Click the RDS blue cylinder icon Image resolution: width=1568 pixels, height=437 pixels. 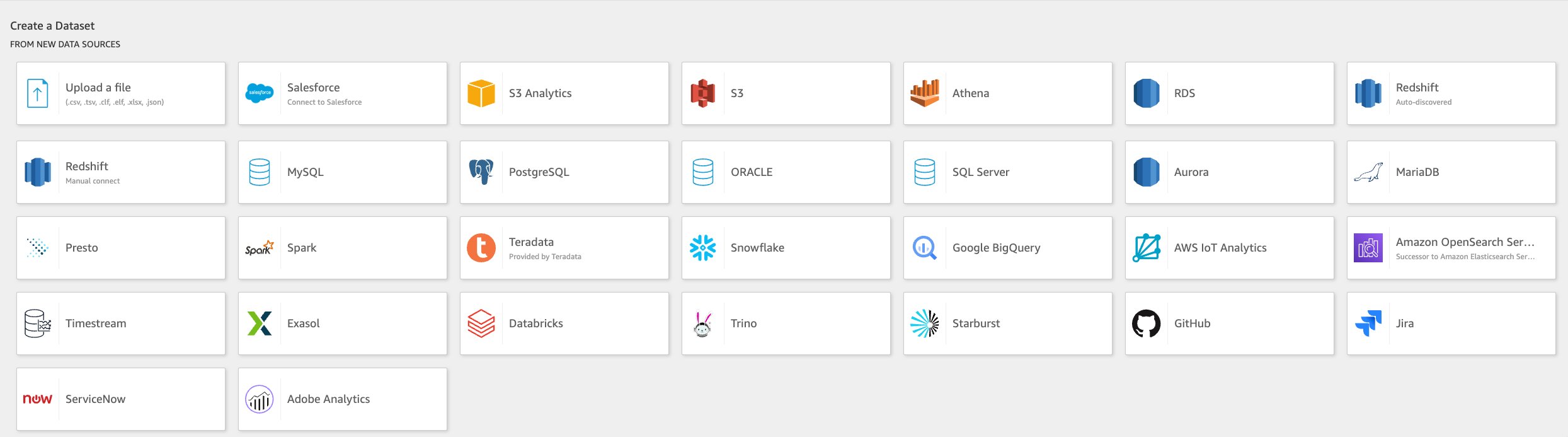[1147, 93]
